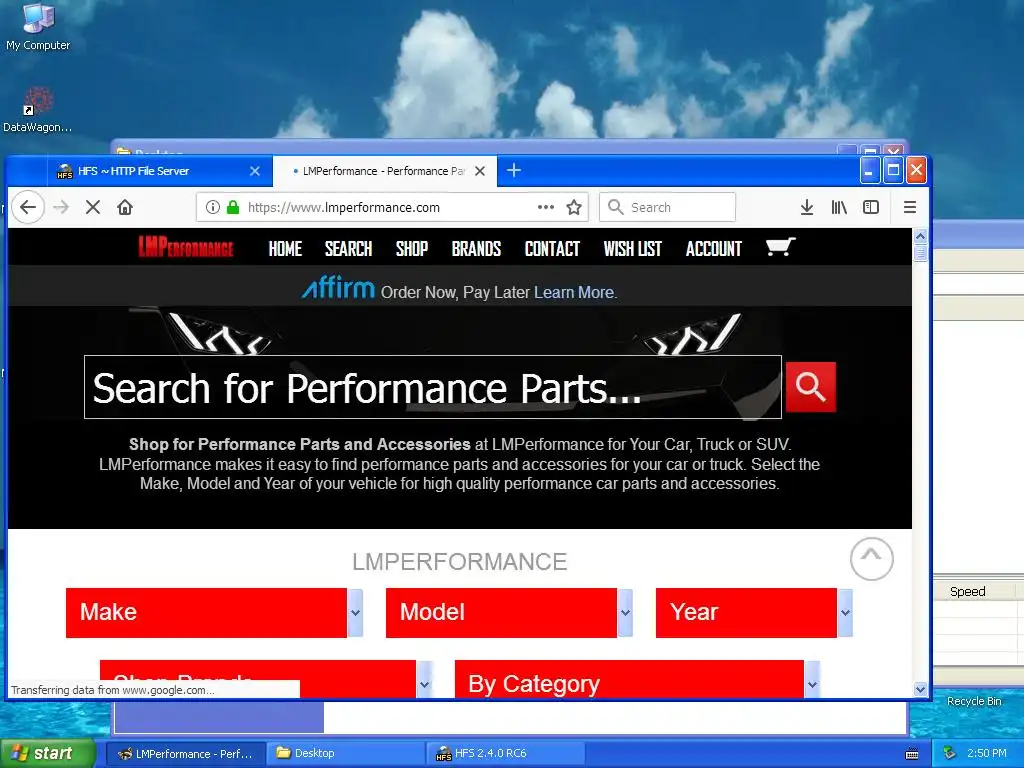1024x768 pixels.
Task: Click the red magnifier search button
Action: (x=810, y=387)
